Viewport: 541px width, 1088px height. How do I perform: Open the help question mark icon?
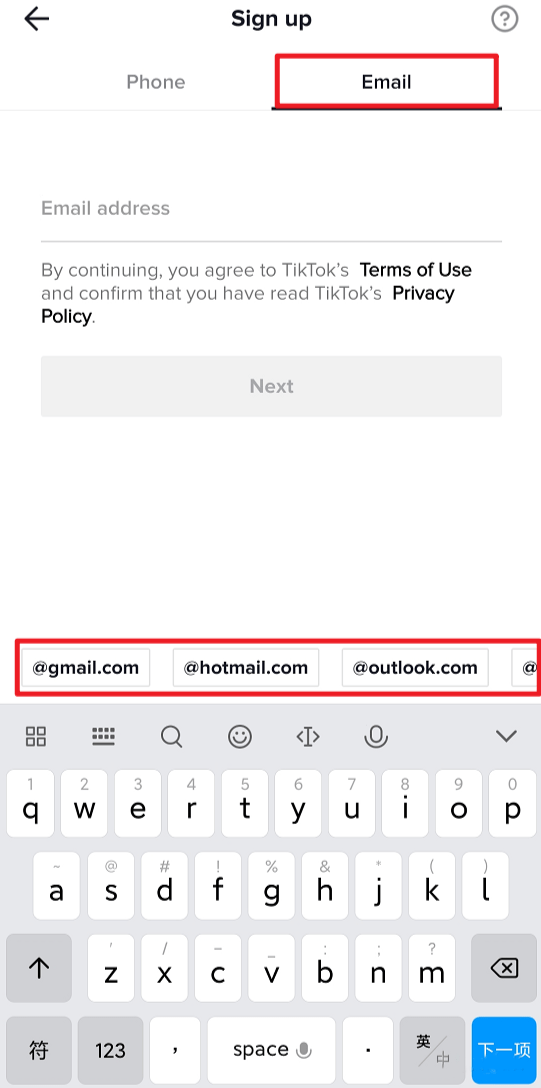pyautogui.click(x=505, y=19)
